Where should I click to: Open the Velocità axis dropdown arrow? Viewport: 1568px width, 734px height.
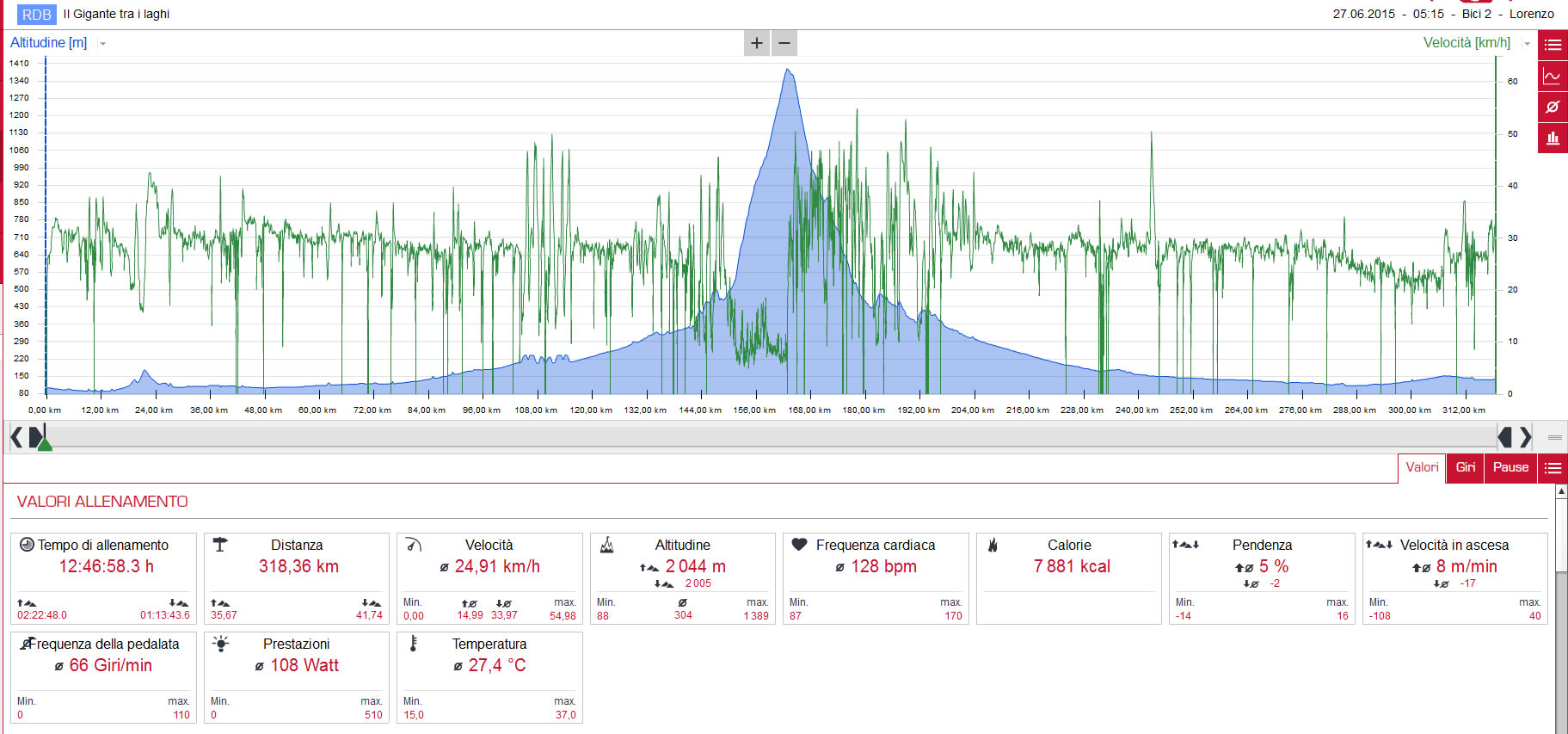[x=1527, y=44]
